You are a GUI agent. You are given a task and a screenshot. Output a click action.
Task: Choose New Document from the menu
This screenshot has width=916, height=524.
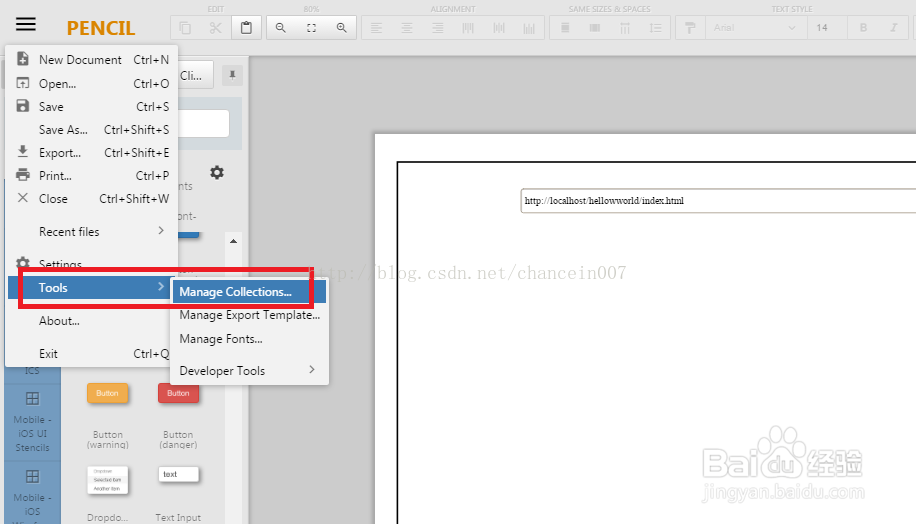[x=92, y=60]
